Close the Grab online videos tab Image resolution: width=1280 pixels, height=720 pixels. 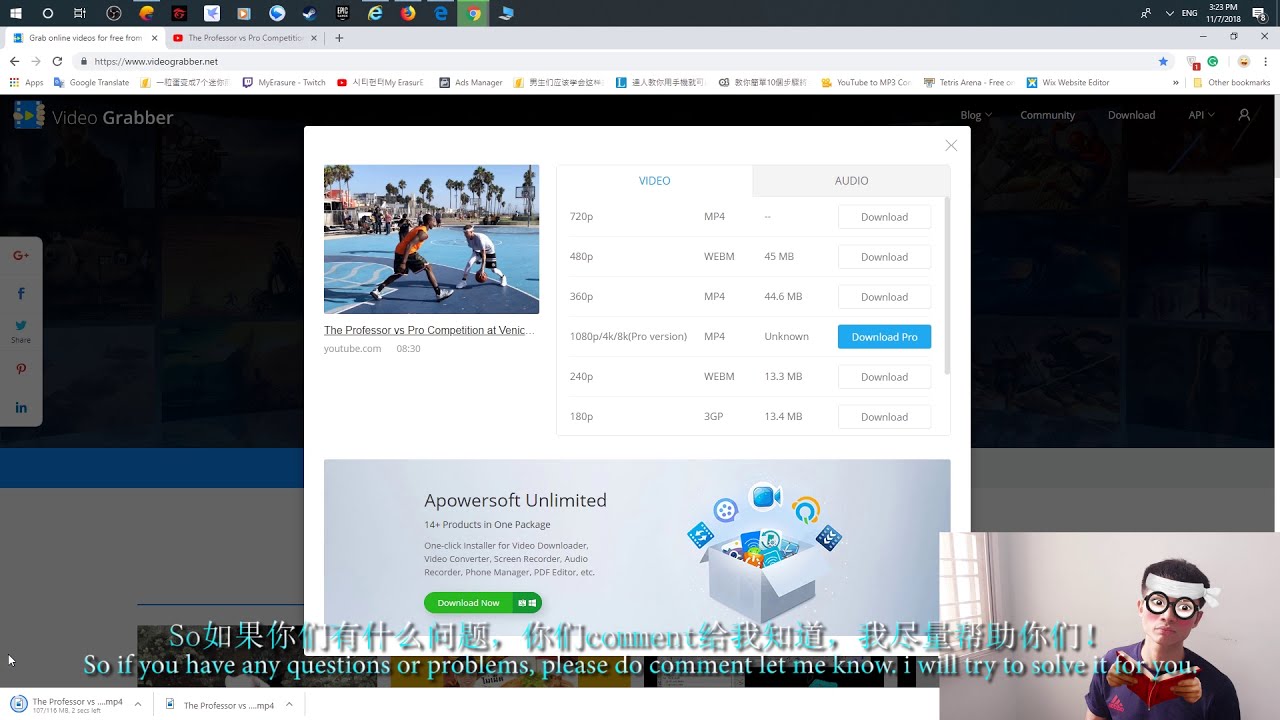tap(154, 38)
